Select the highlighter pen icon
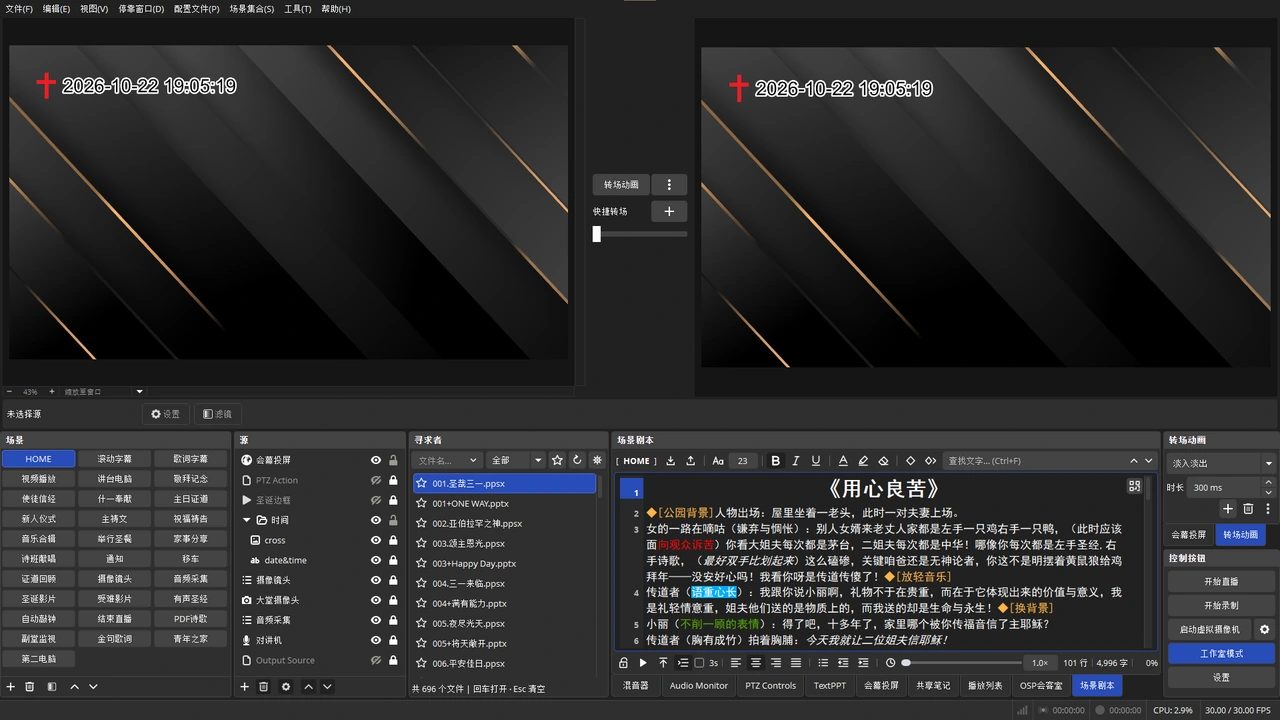The width and height of the screenshot is (1280, 720). coord(863,461)
